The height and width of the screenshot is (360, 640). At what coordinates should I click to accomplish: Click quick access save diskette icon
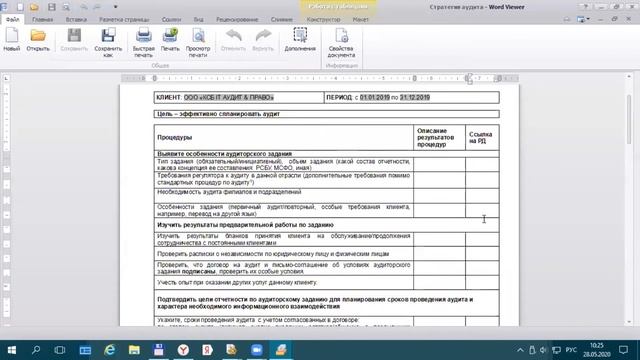pos(52,7)
